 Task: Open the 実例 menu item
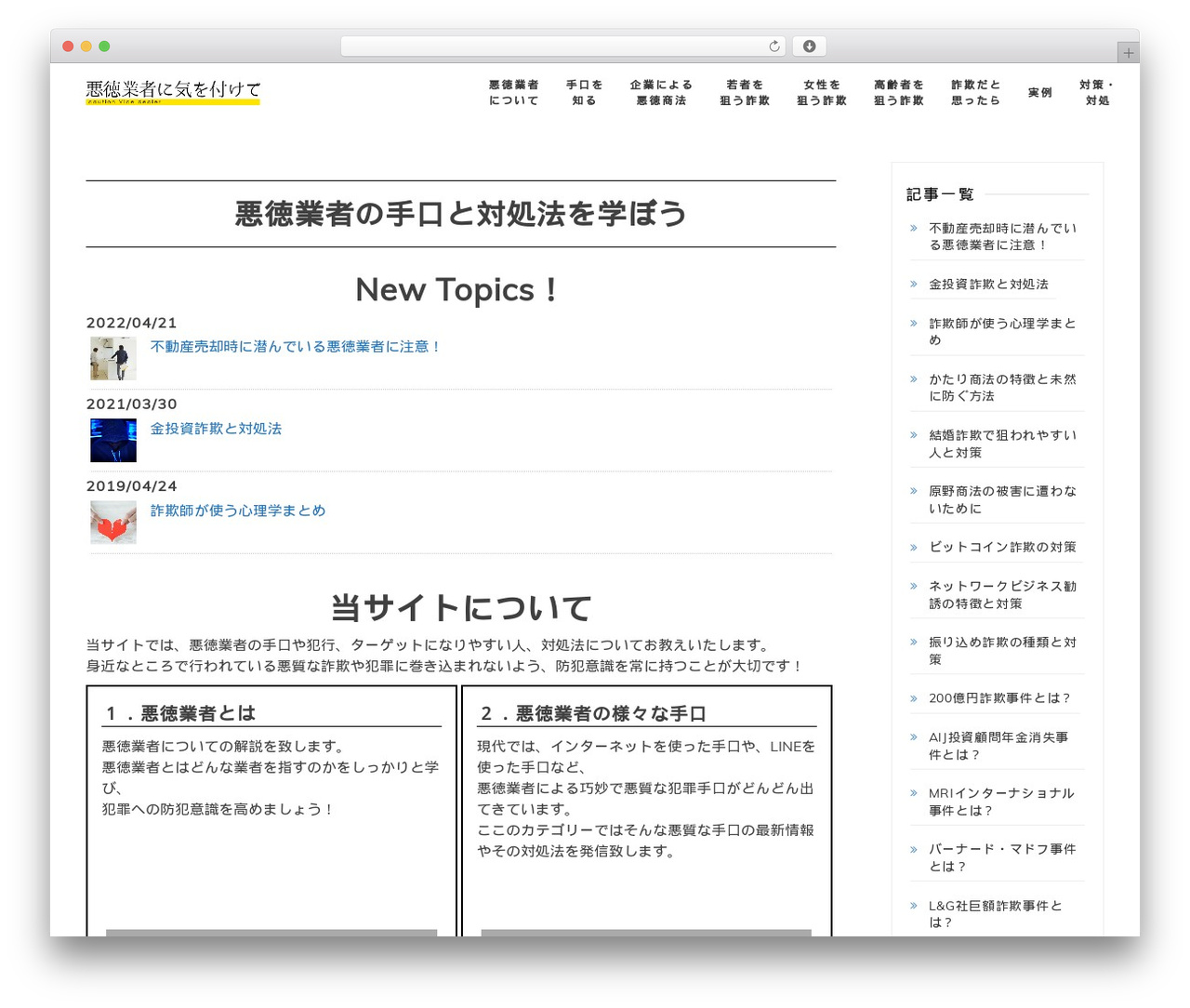click(x=1040, y=92)
